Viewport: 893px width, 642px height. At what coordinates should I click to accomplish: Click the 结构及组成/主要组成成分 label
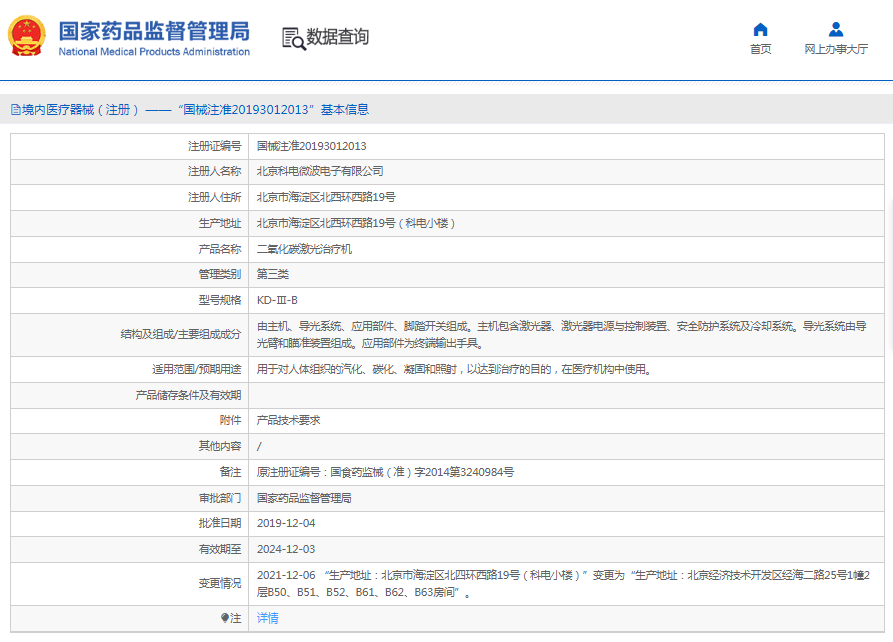181,334
